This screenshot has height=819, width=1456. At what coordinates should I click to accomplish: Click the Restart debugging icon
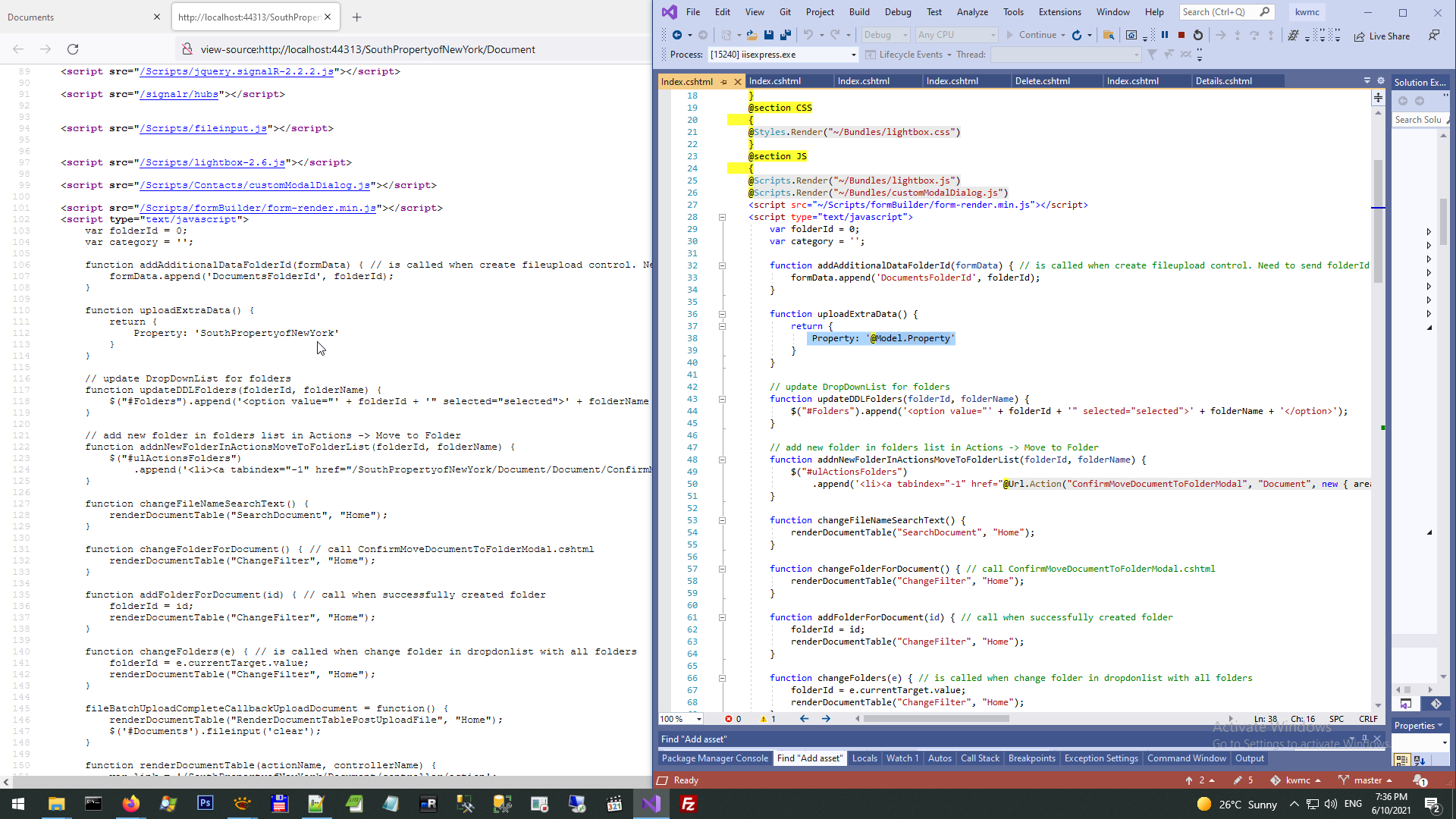pos(1198,35)
